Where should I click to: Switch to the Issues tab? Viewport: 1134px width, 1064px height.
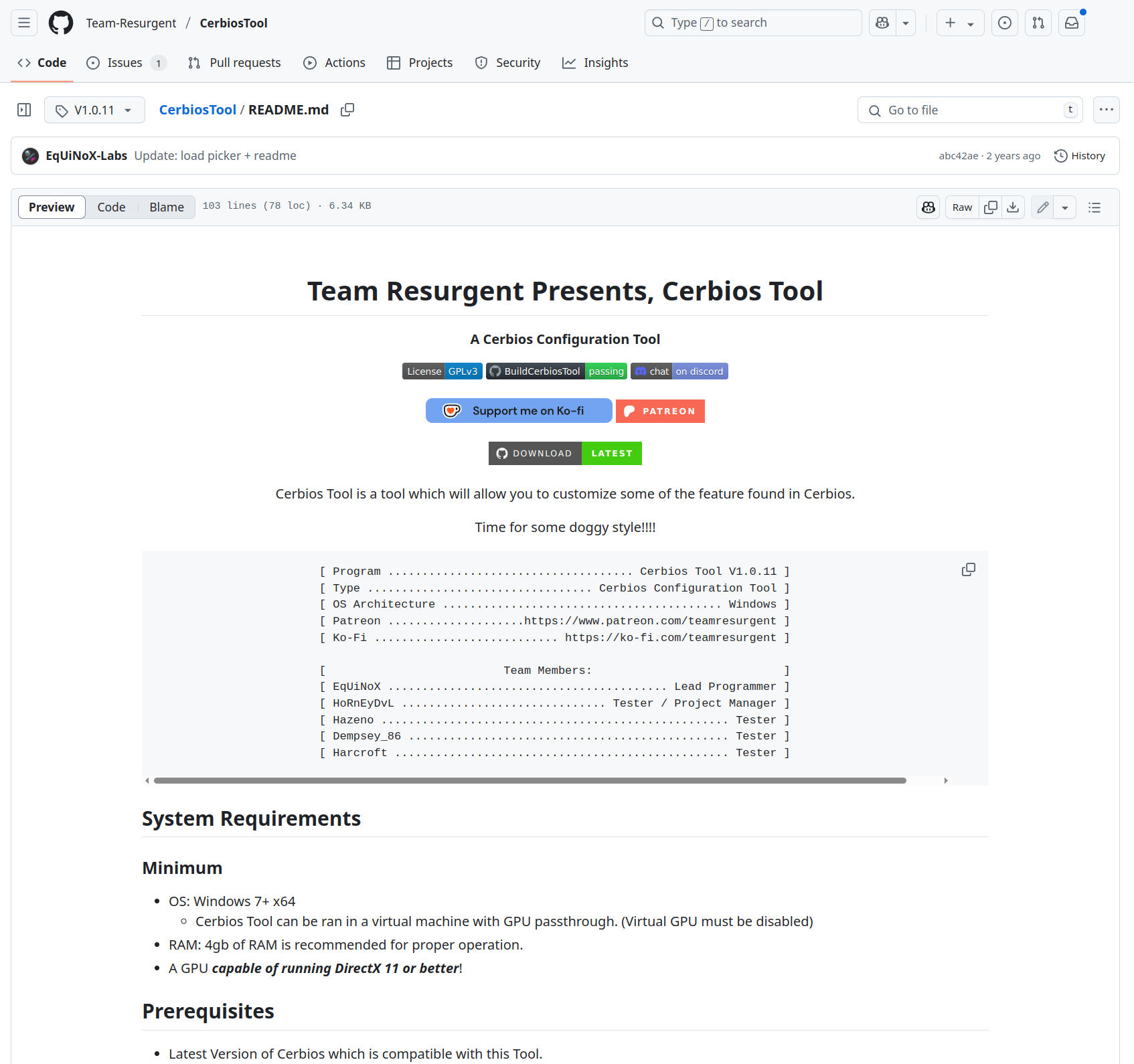[x=126, y=63]
